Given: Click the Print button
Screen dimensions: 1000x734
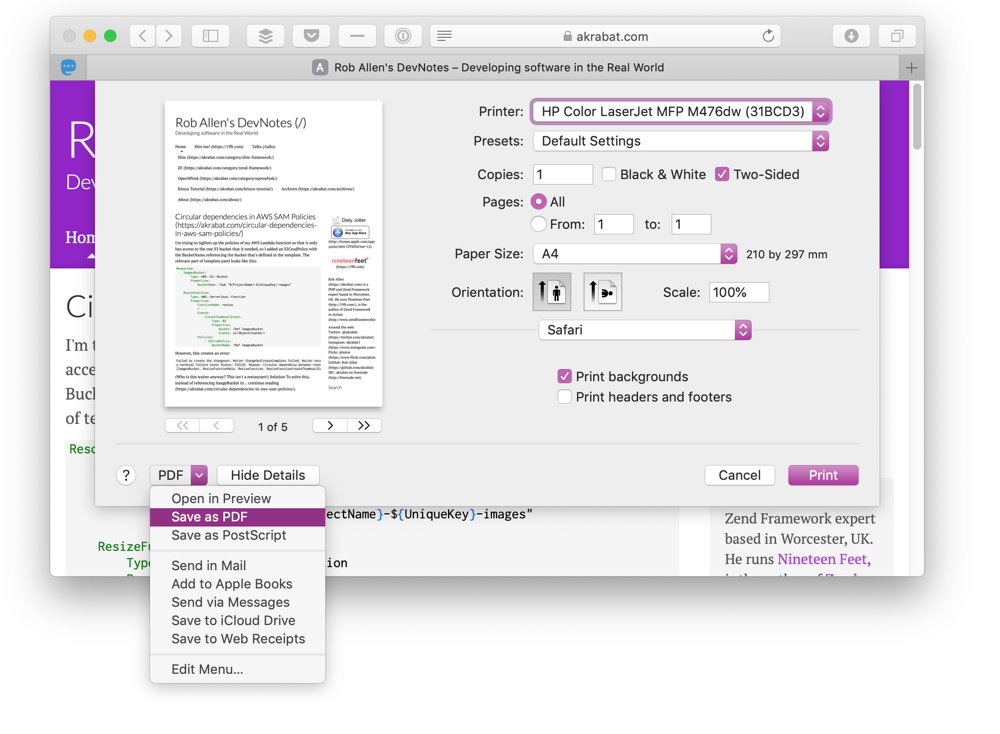Looking at the screenshot, I should pyautogui.click(x=823, y=475).
